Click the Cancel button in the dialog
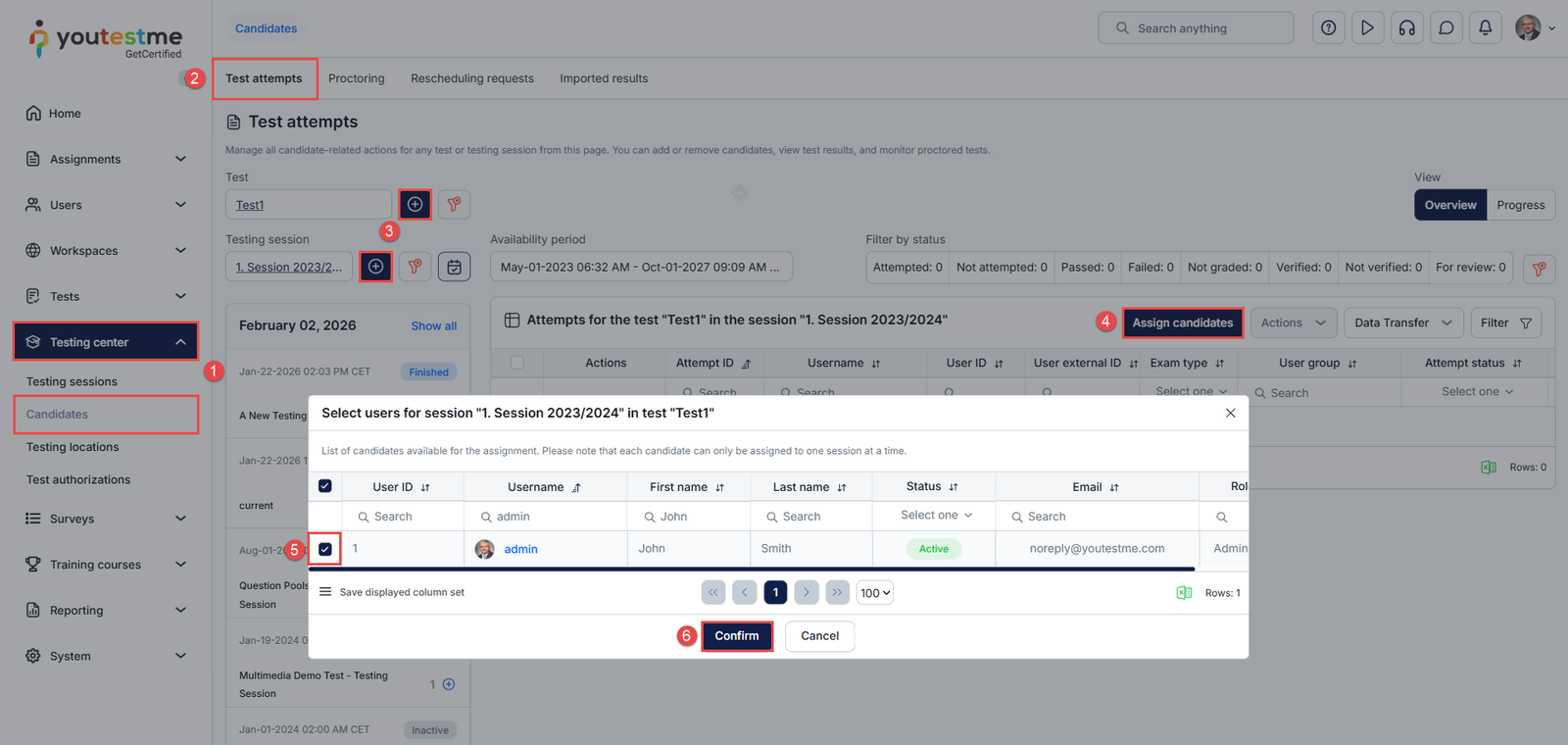1568x745 pixels. [x=819, y=636]
